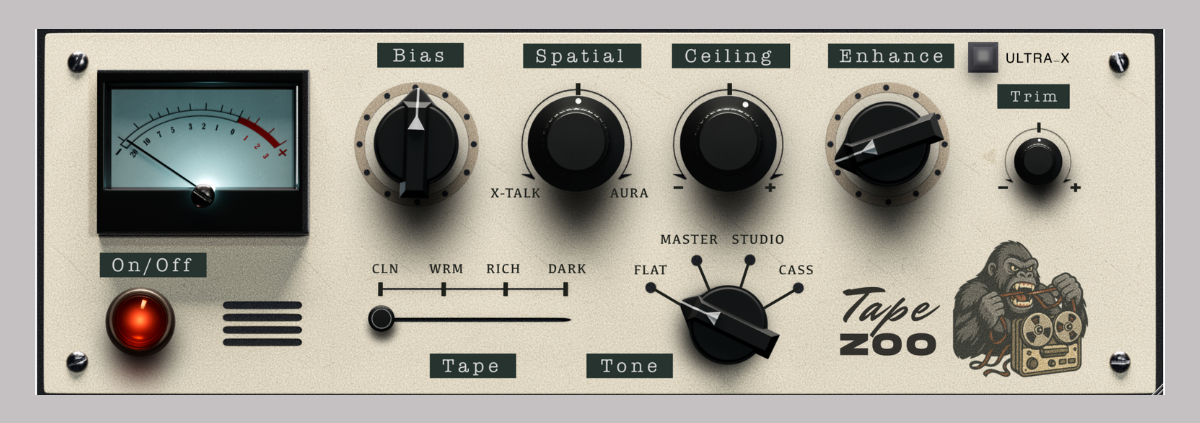The image size is (1200, 423).
Task: Select the STUDIO tone position
Action: [x=749, y=260]
